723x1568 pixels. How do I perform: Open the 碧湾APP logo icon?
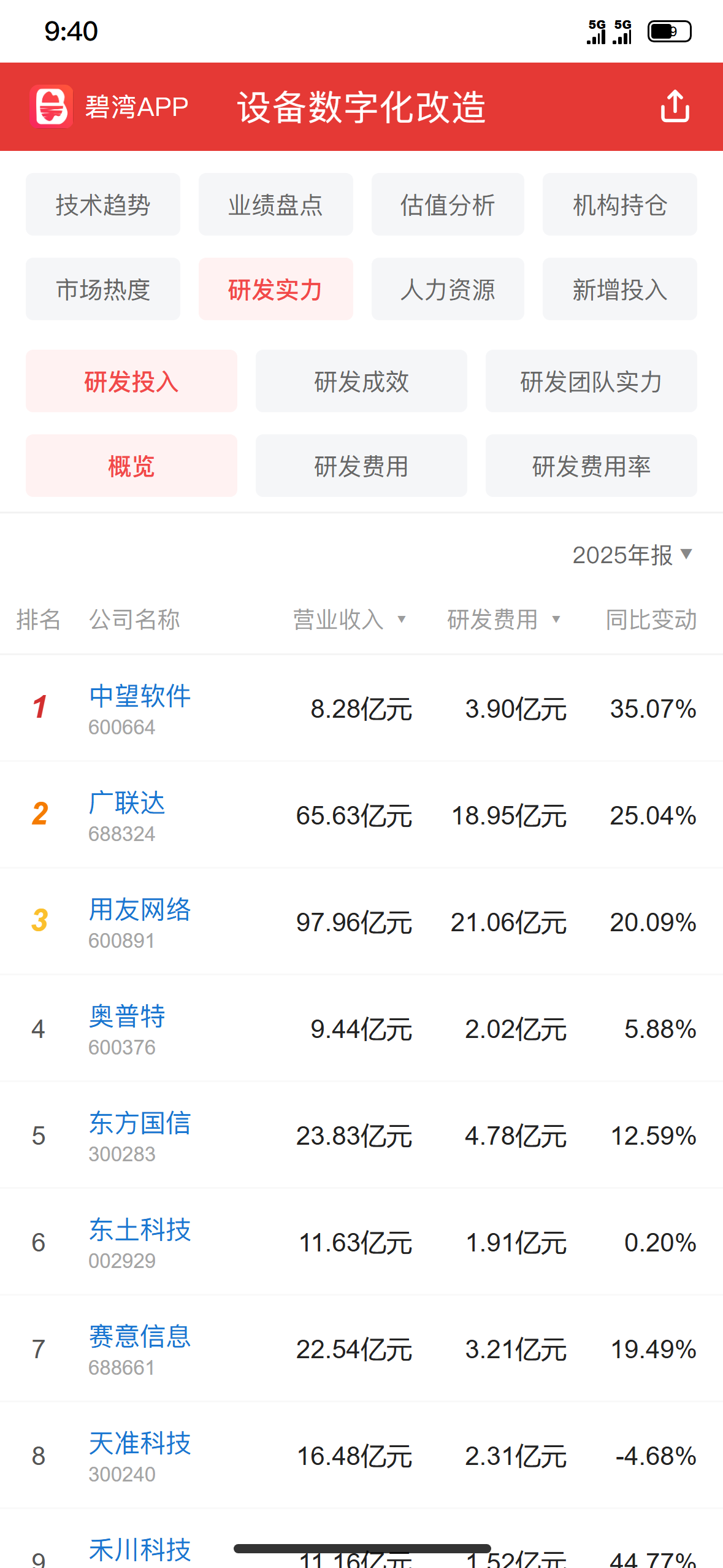coord(52,106)
